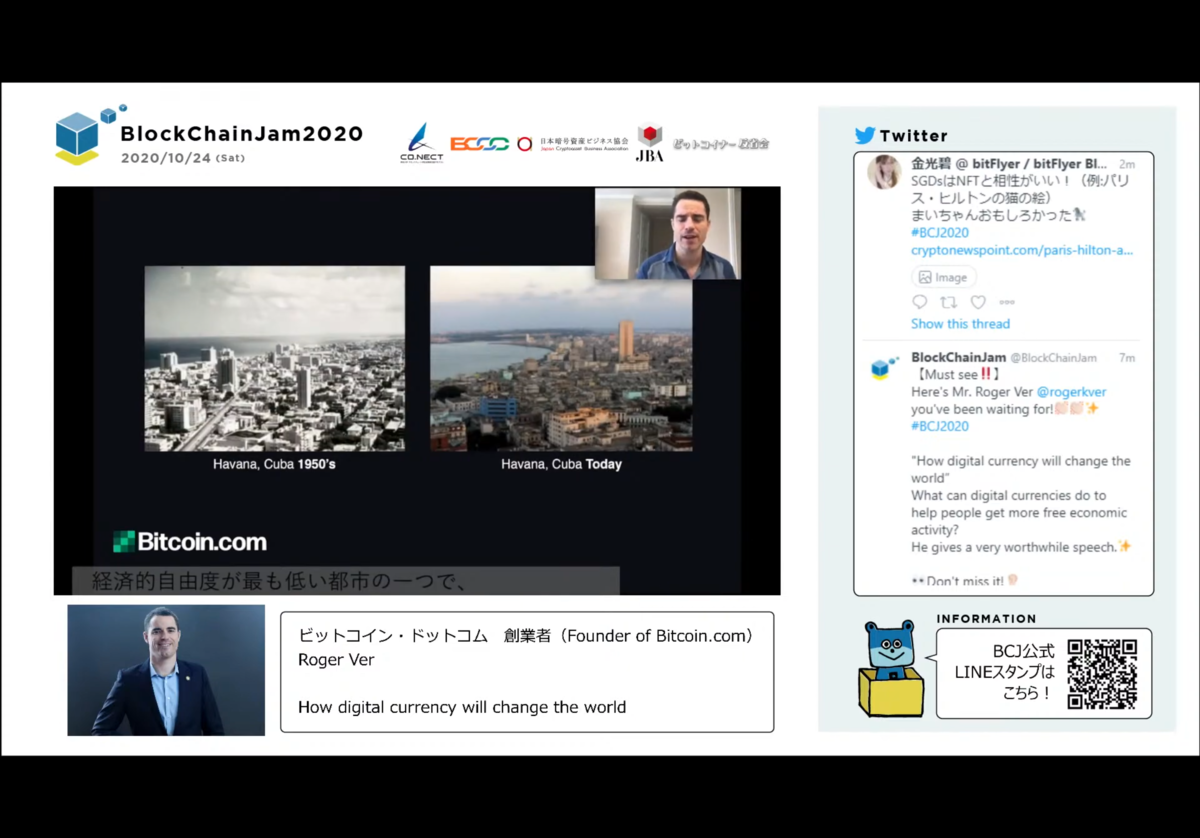Screen dimensions: 1200x838
Task: Click the Japan Cryptoasset Business Association logo
Action: pos(573,144)
